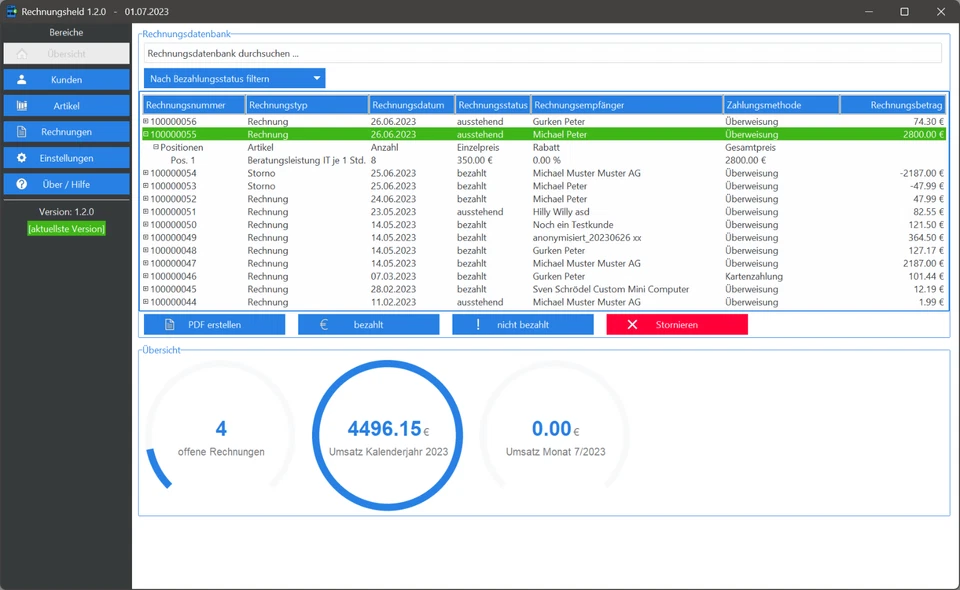Screen dimensions: 960x590
Task: Expand invoice row 100000056
Action: tap(146, 122)
